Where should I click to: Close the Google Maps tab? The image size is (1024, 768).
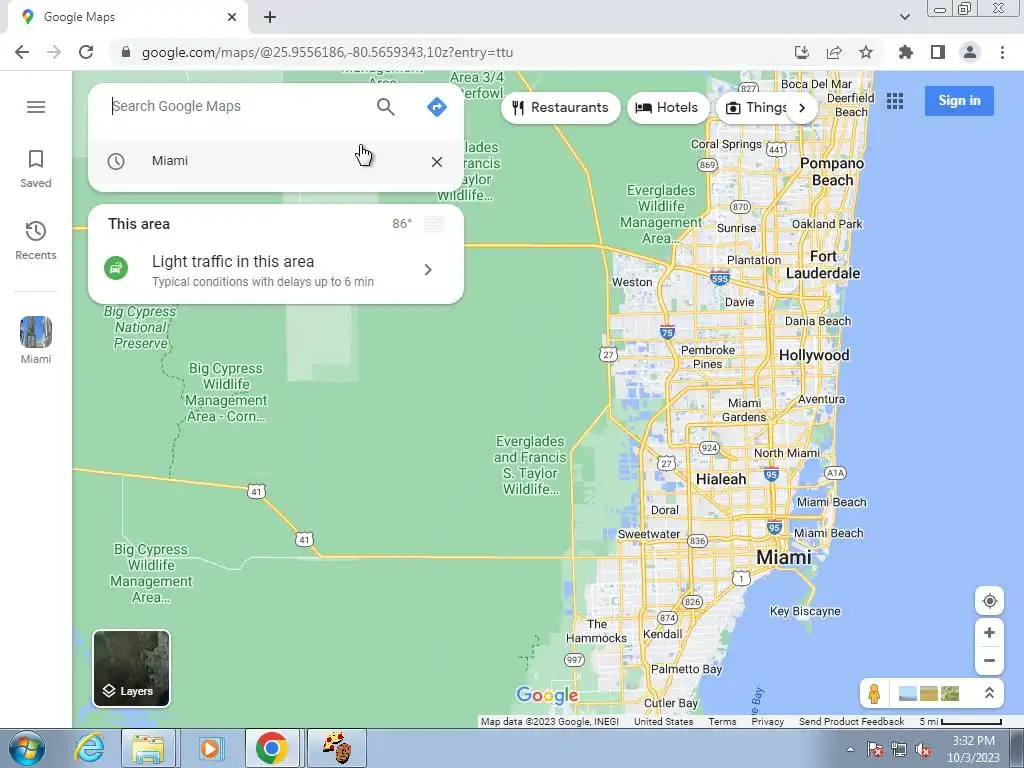tap(232, 17)
